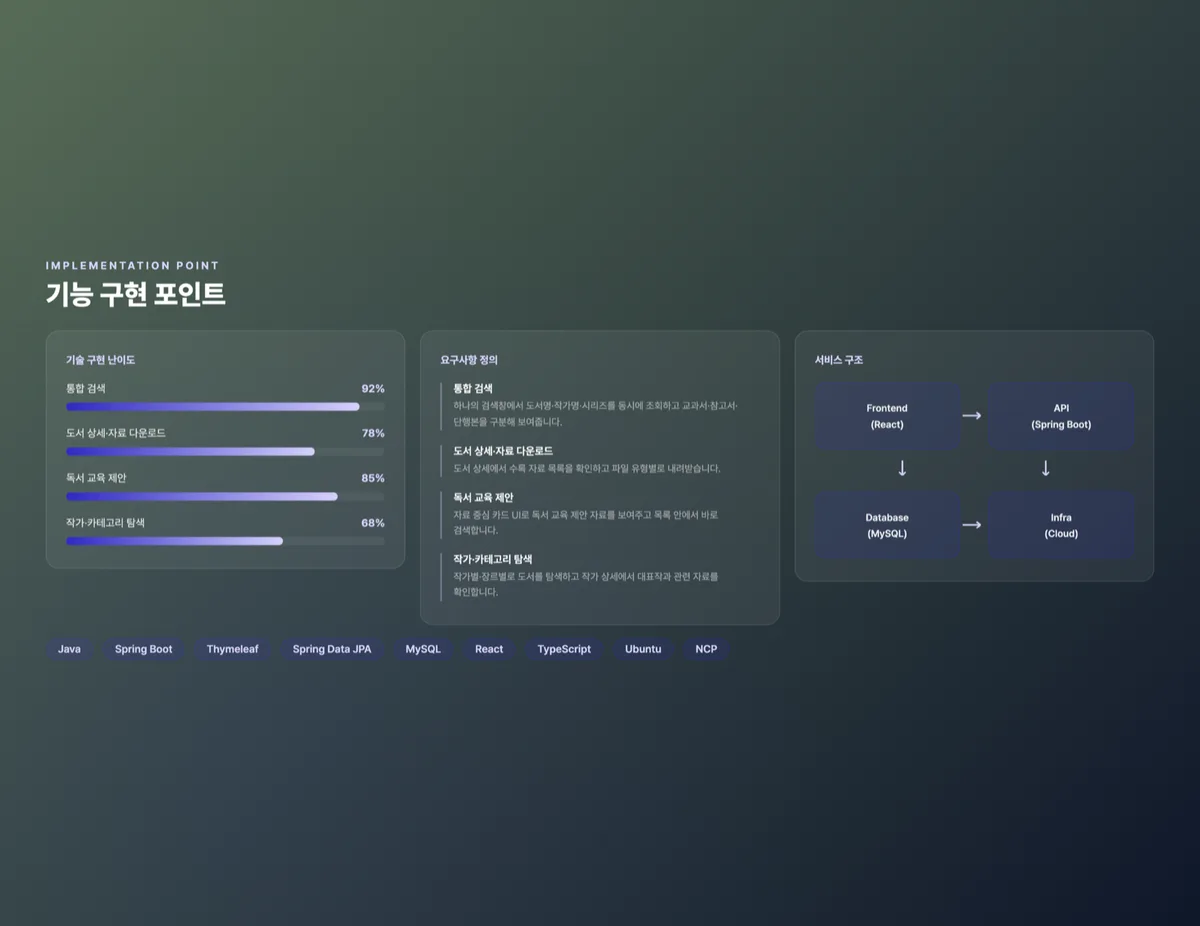The height and width of the screenshot is (926, 1200).
Task: Click 도서 상세·자료 다운로드 label above the 78% bar
Action: point(116,433)
